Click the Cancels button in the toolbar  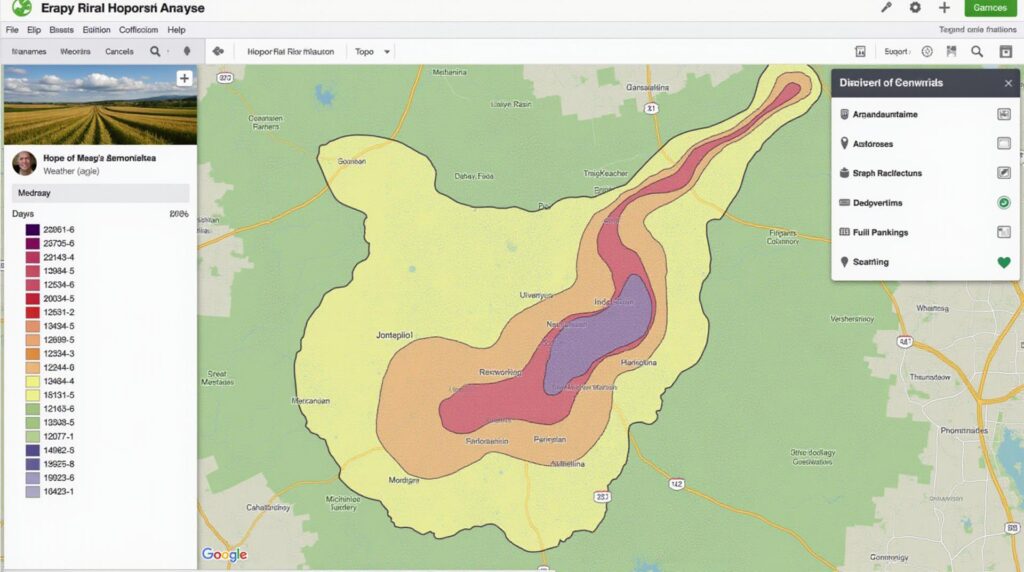point(119,51)
